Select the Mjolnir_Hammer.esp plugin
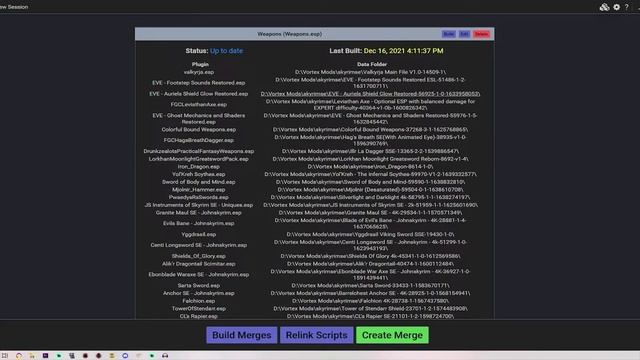Viewport: 640px width, 360px height. [x=199, y=190]
